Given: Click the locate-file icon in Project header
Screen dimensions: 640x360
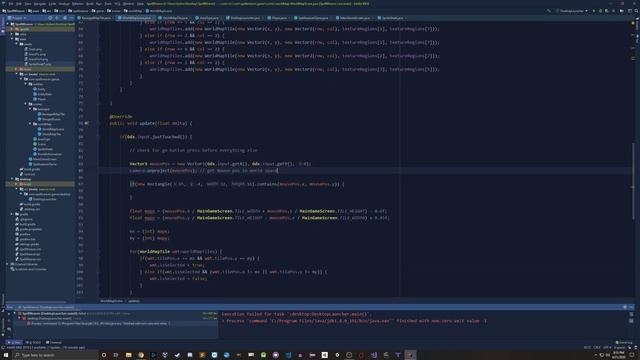Looking at the screenshot, I should coord(50,18).
